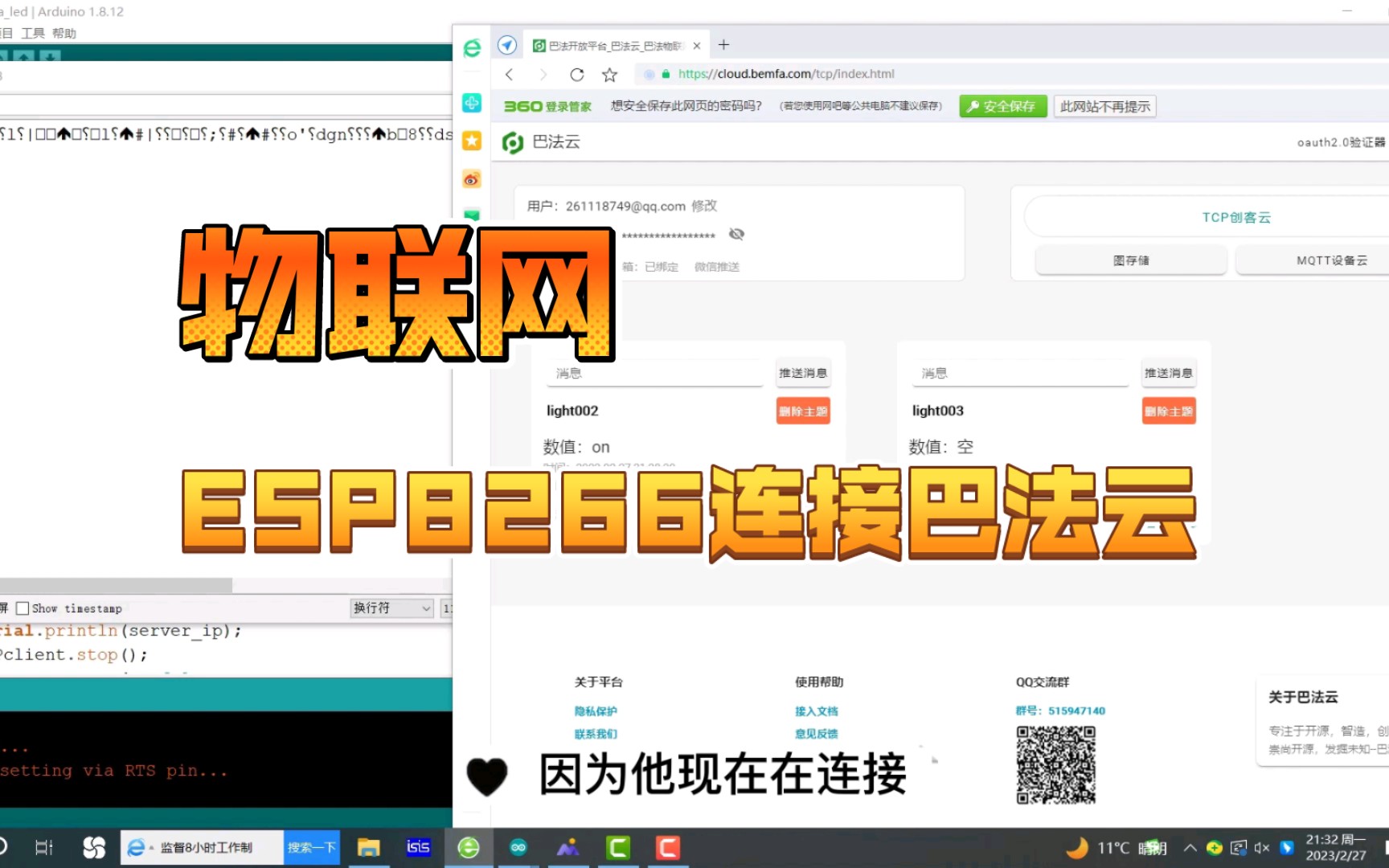
Task: Click the Arduino serial monitor horizontal scrollbar
Action: [116, 585]
